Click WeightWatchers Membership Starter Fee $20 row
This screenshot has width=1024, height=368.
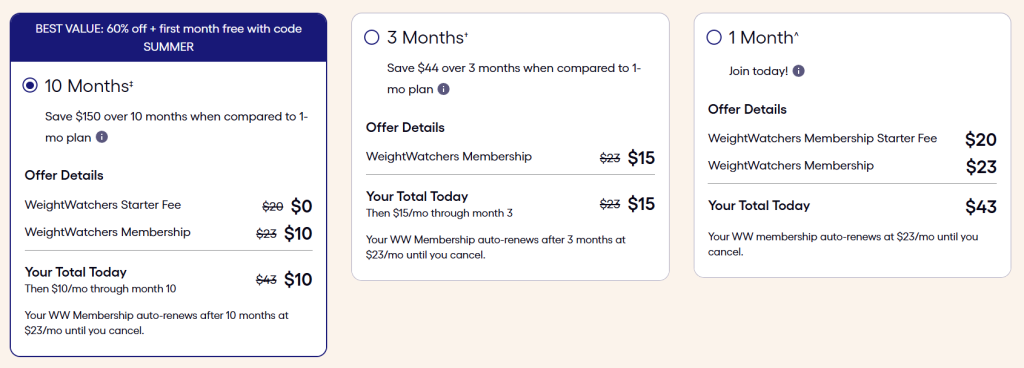click(852, 139)
